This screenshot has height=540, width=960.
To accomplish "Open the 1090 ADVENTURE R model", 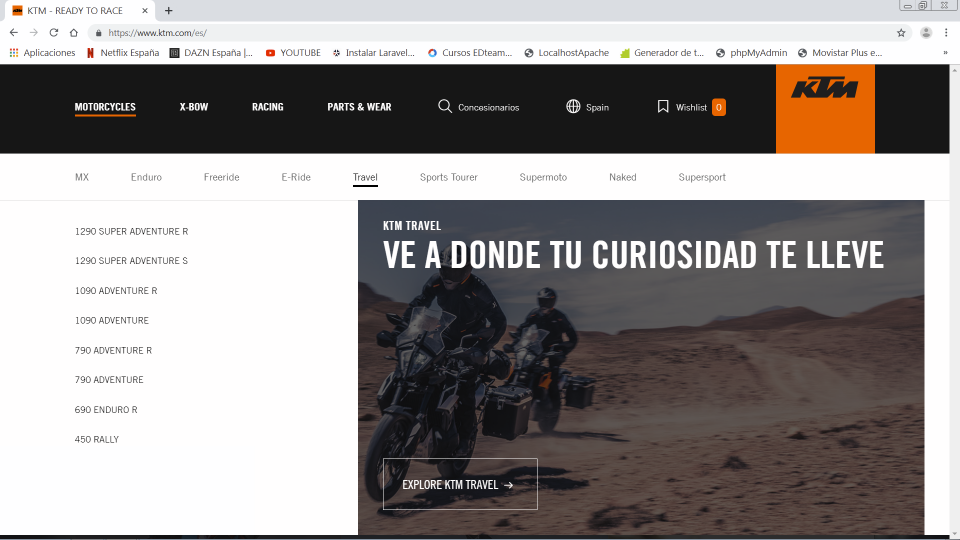I will [116, 291].
